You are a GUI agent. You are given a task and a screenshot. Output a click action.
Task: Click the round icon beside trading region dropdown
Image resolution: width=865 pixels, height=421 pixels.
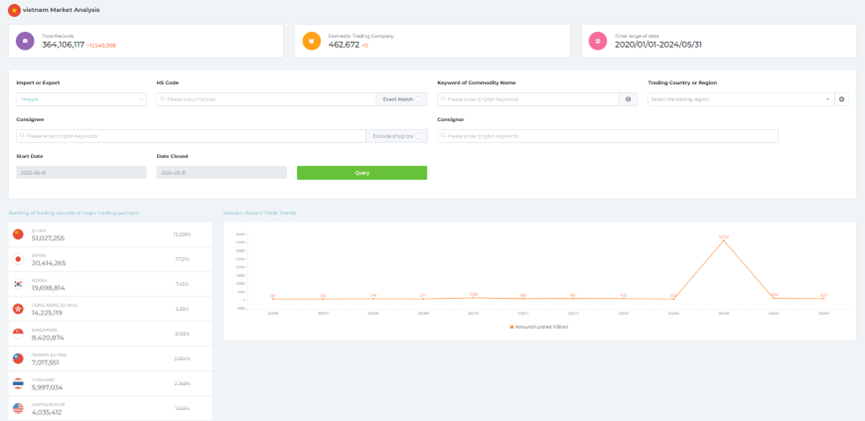point(842,99)
